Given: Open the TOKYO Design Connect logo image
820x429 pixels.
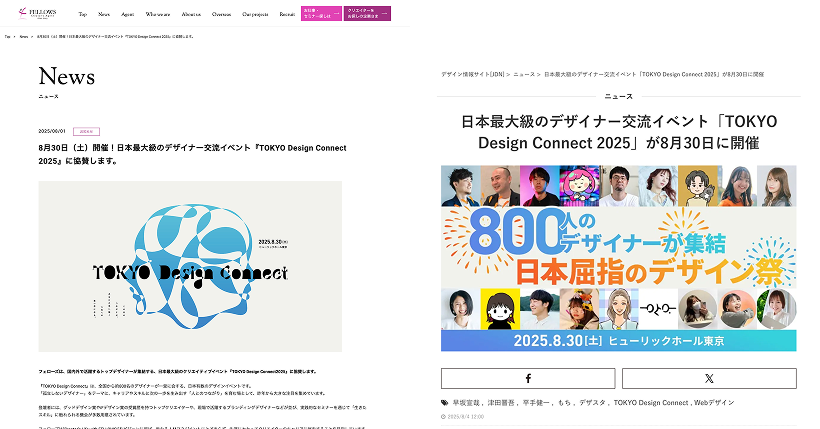Looking at the screenshot, I should click(x=190, y=266).
